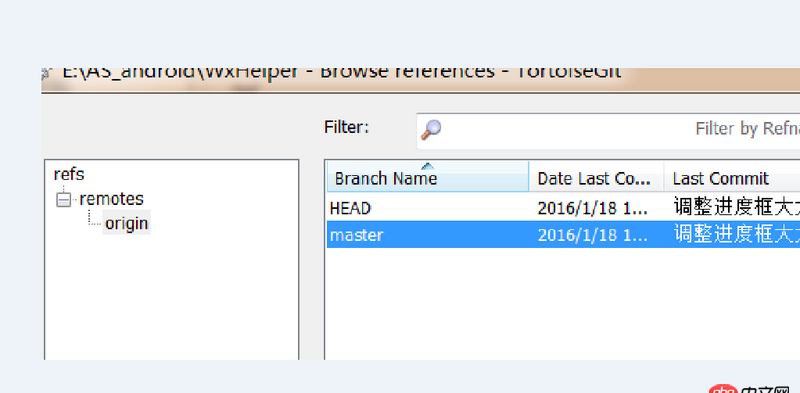Collapse the remotes tree node
This screenshot has width=800, height=393.
click(63, 199)
